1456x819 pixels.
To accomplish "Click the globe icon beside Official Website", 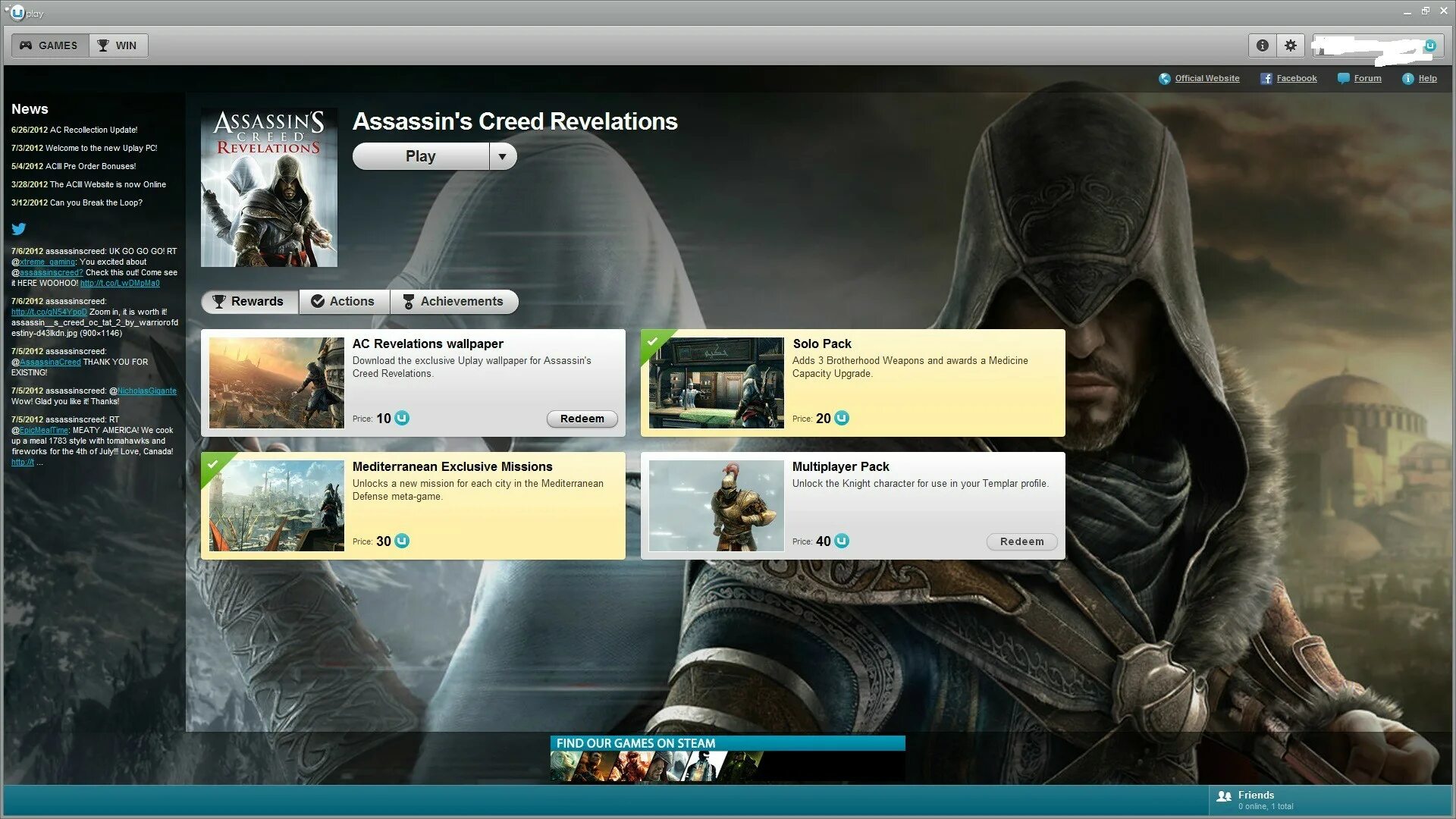I will (x=1165, y=79).
